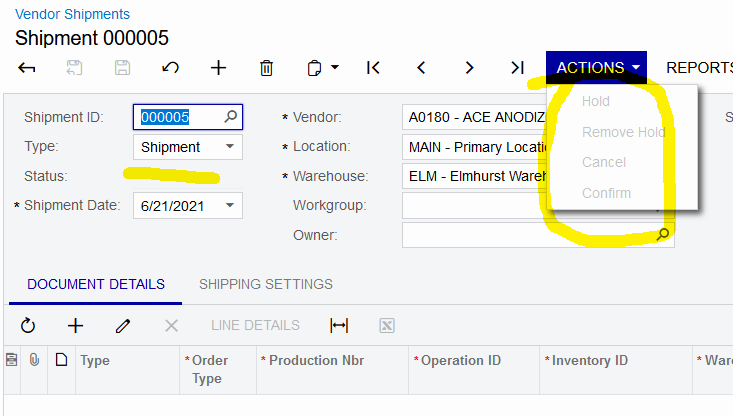
Task: Click the notes column header icon
Action: pos(12,360)
